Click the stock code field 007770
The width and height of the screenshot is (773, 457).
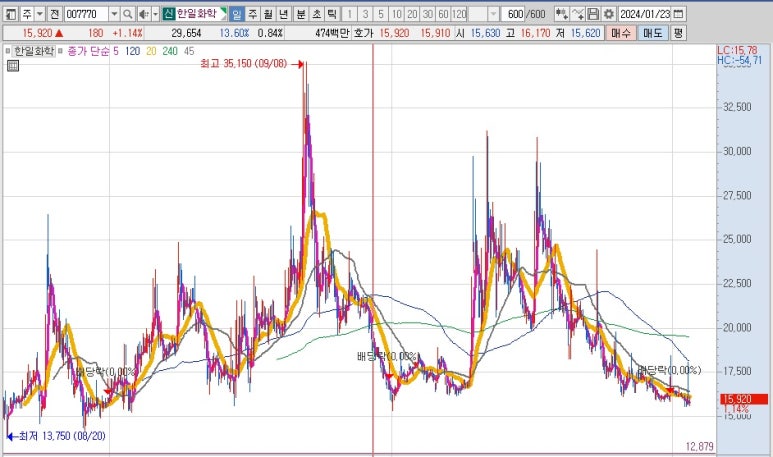click(86, 14)
